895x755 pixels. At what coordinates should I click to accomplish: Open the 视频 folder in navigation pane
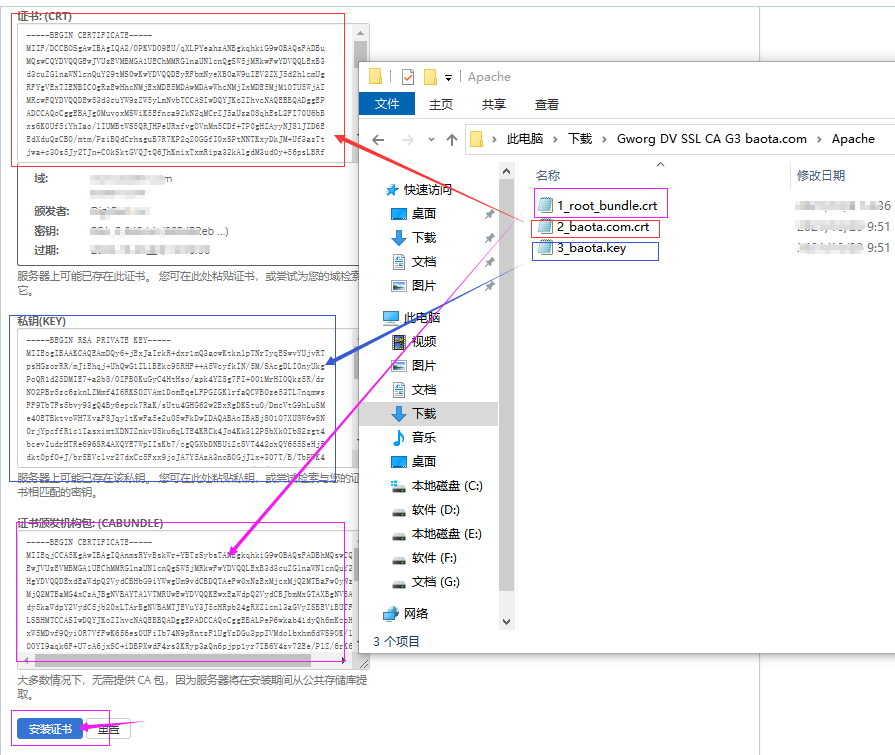[424, 341]
